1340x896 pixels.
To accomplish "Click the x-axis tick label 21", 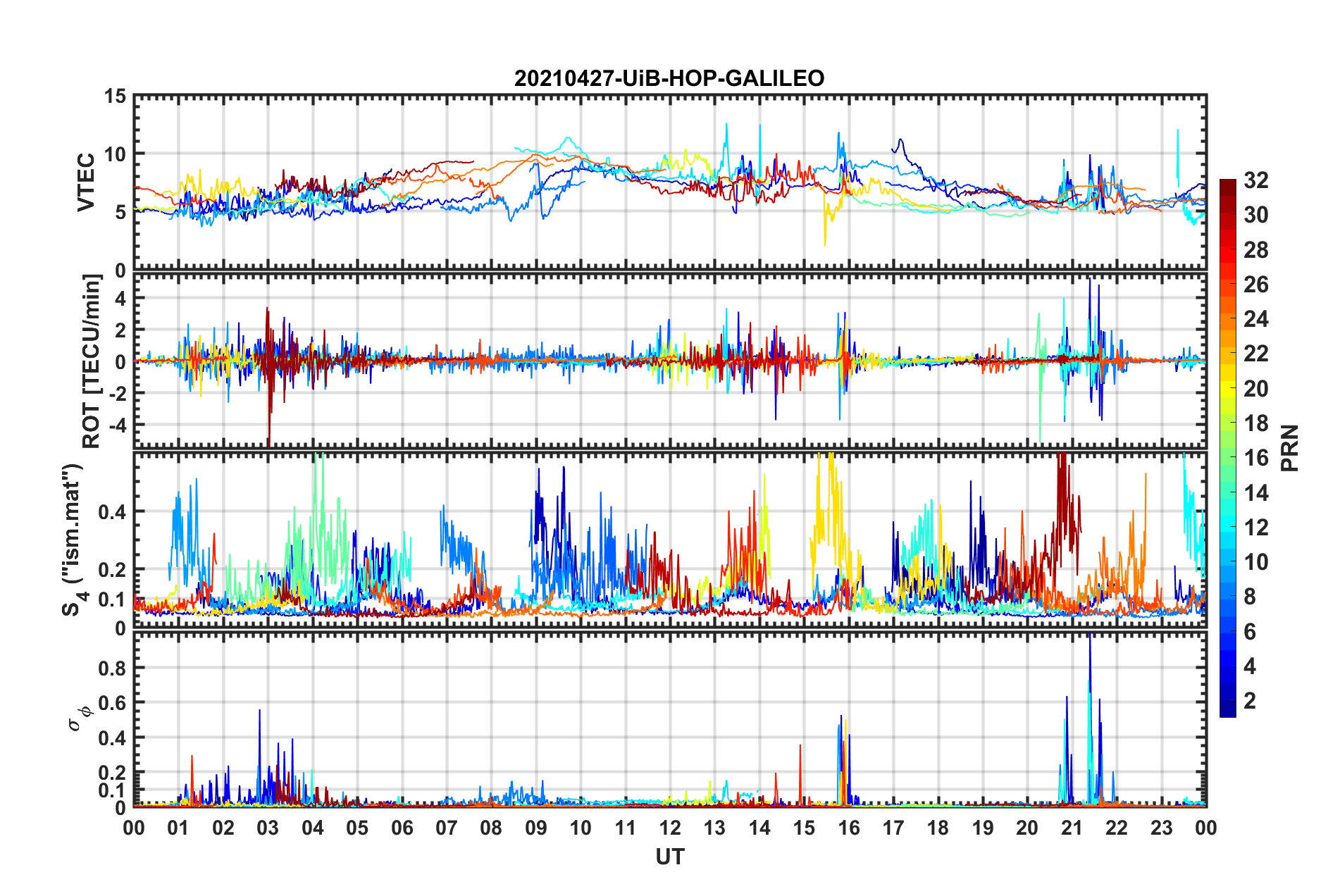I will pyautogui.click(x=1072, y=828).
